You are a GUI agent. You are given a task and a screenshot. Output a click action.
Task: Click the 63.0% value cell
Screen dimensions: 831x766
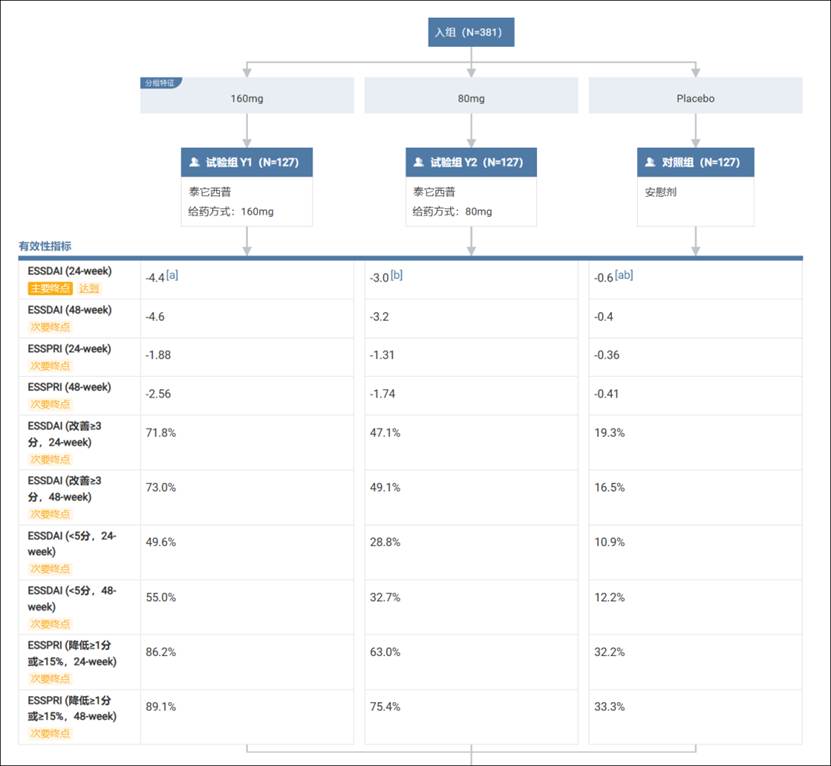pyautogui.click(x=471, y=662)
